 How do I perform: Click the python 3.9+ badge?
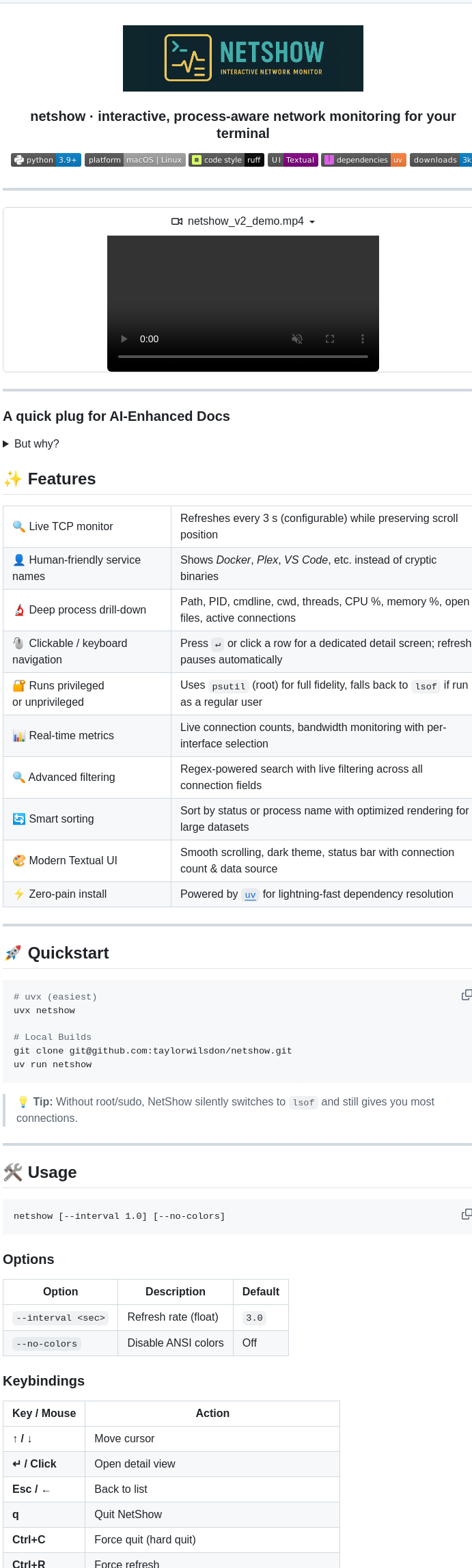[x=46, y=160]
